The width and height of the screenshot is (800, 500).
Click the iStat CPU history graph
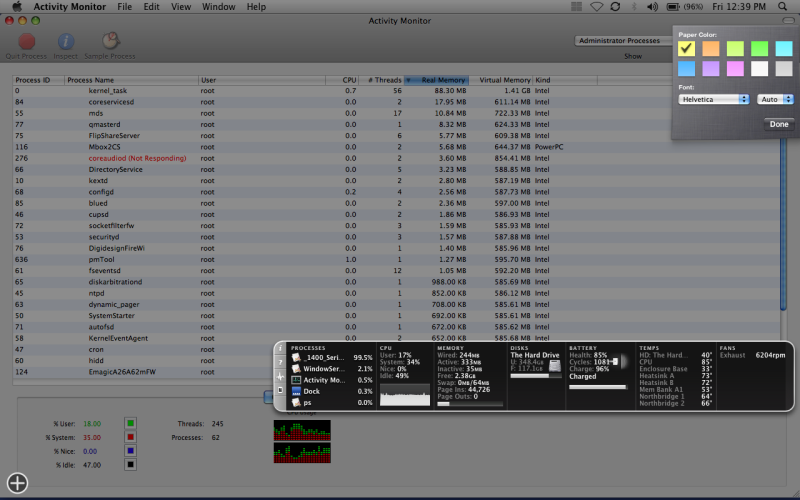[405, 395]
